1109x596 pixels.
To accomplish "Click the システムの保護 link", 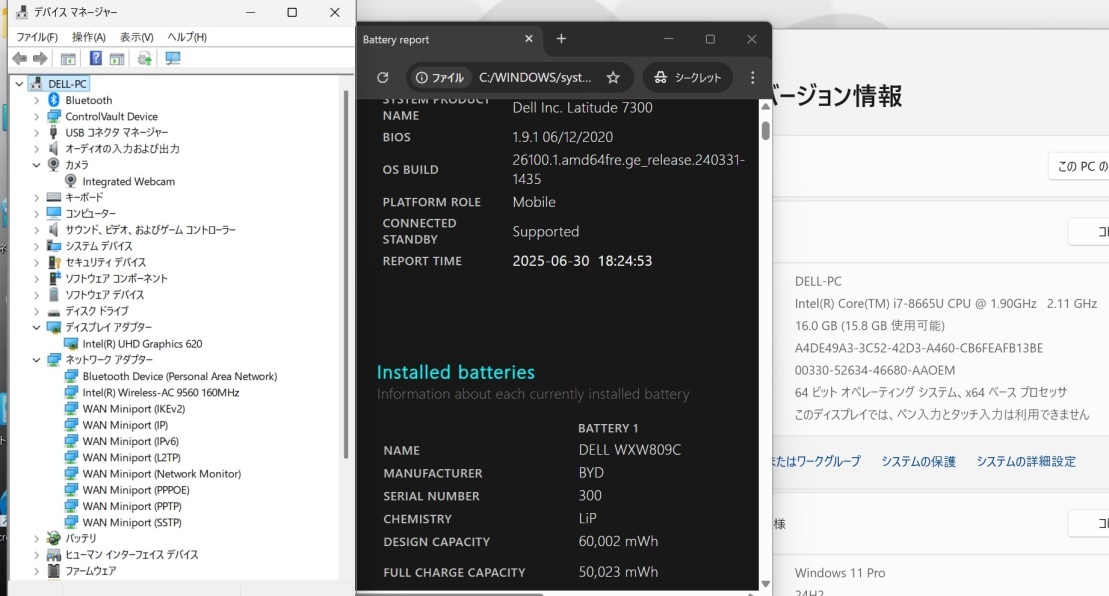I will [918, 461].
